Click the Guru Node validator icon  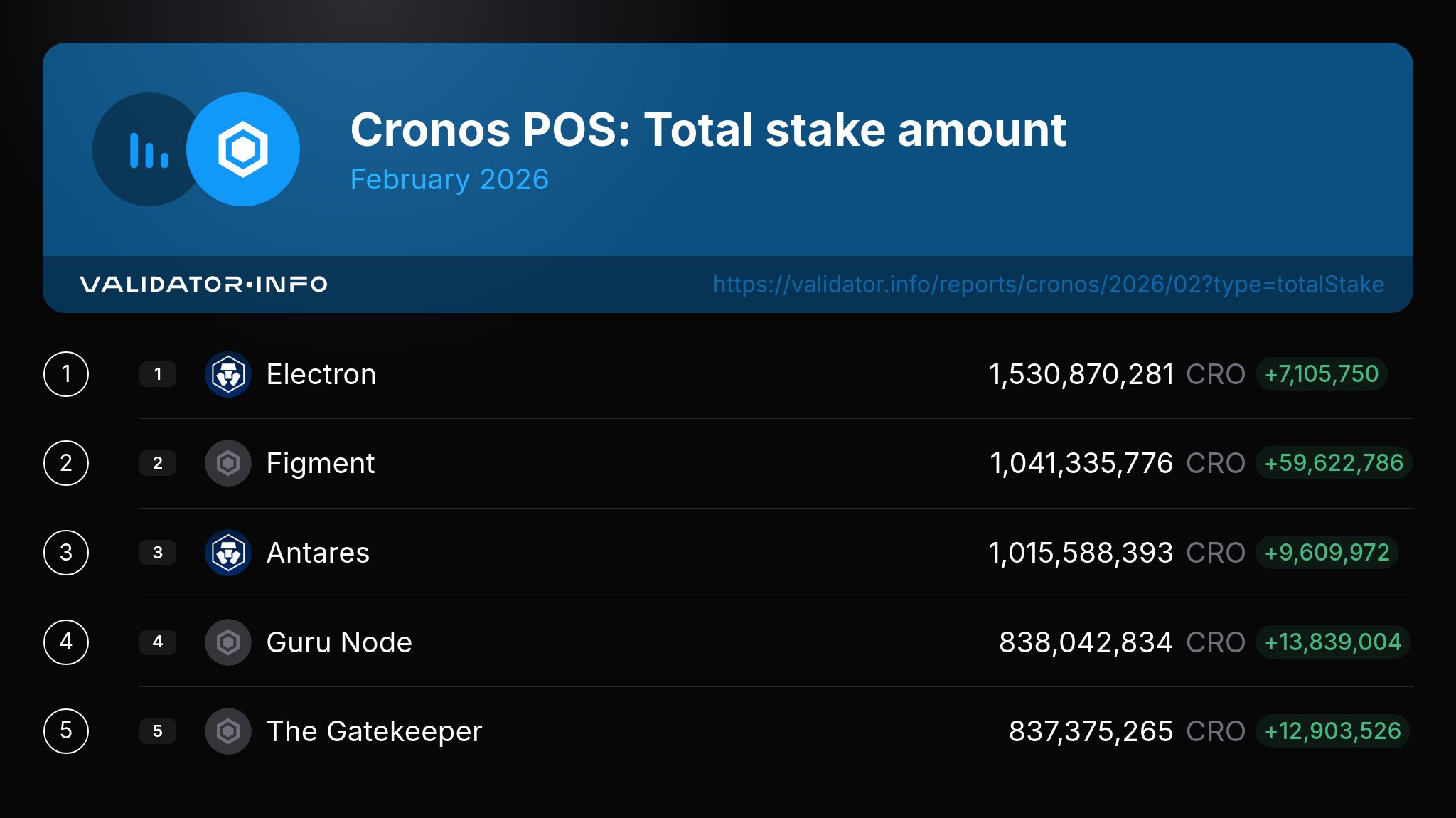228,642
